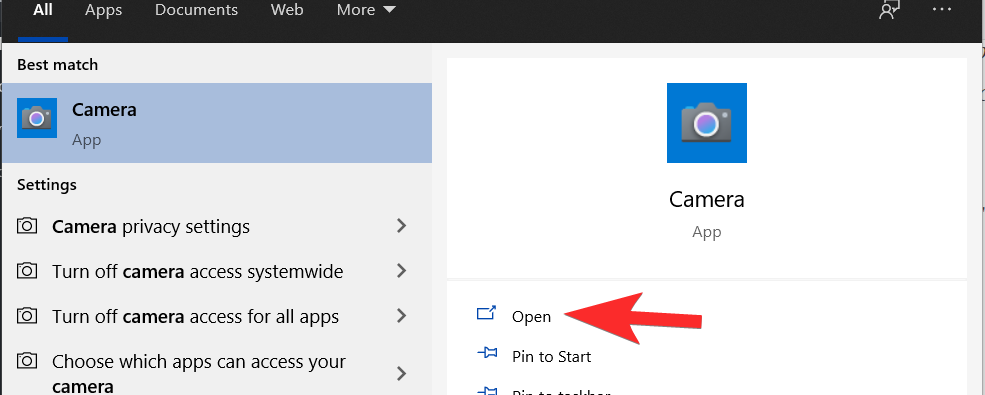
Task: Click camera icon beside Camera privacy settings
Action: (26, 225)
